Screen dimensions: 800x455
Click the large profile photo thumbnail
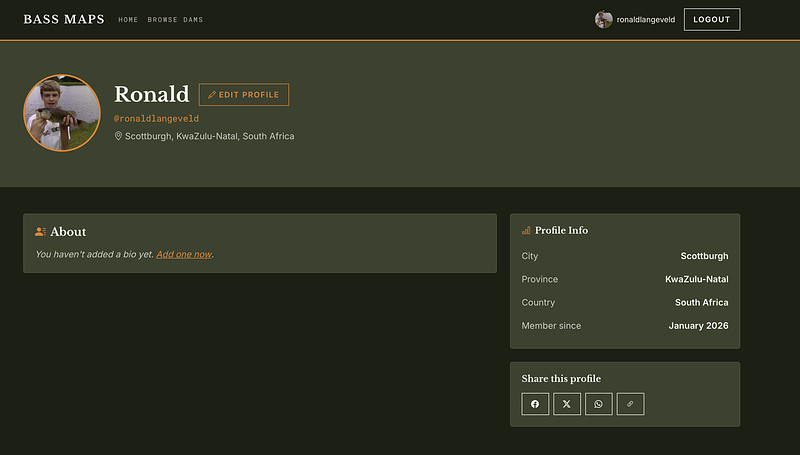pyautogui.click(x=62, y=113)
